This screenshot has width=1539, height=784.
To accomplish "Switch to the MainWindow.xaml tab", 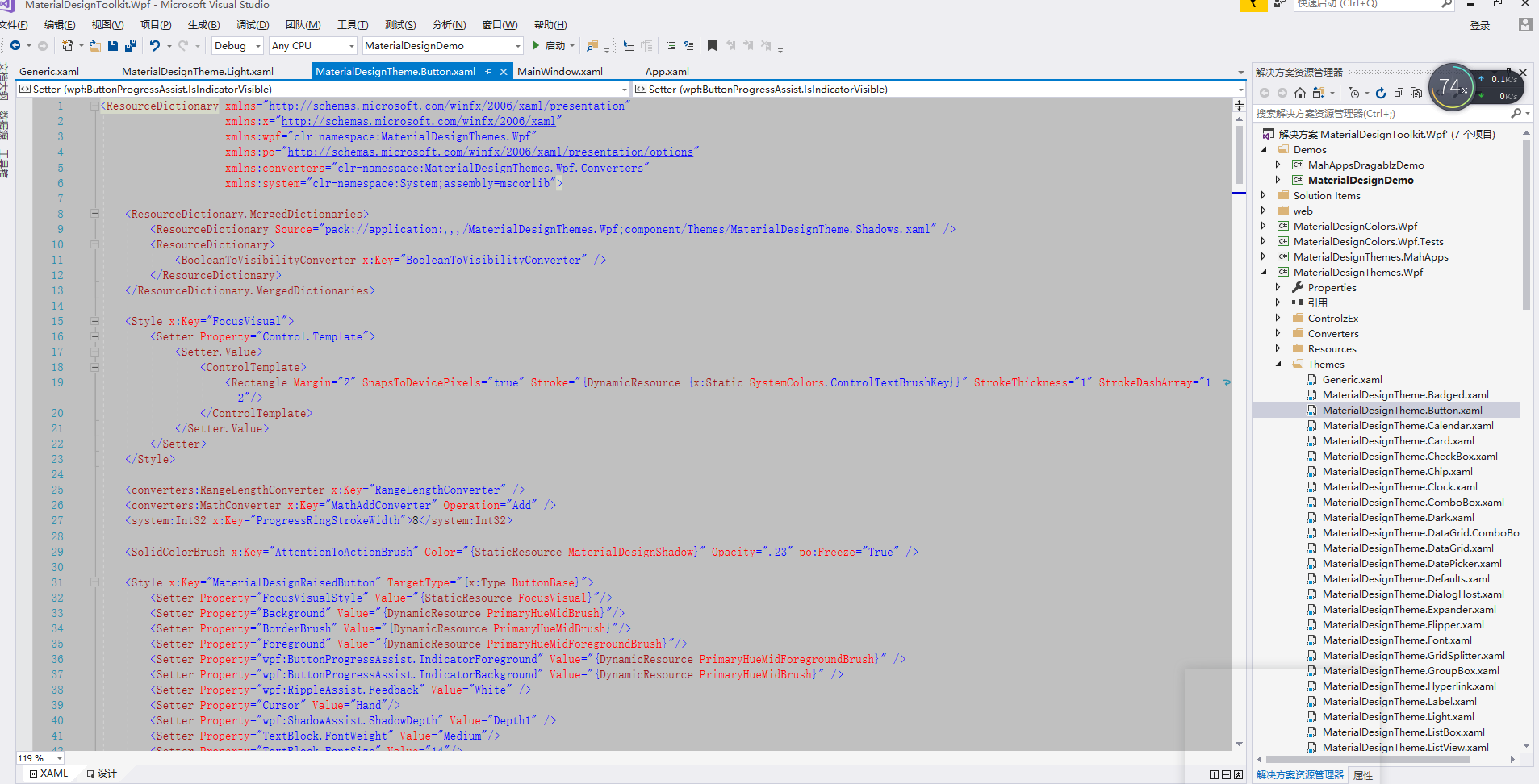I will point(560,71).
